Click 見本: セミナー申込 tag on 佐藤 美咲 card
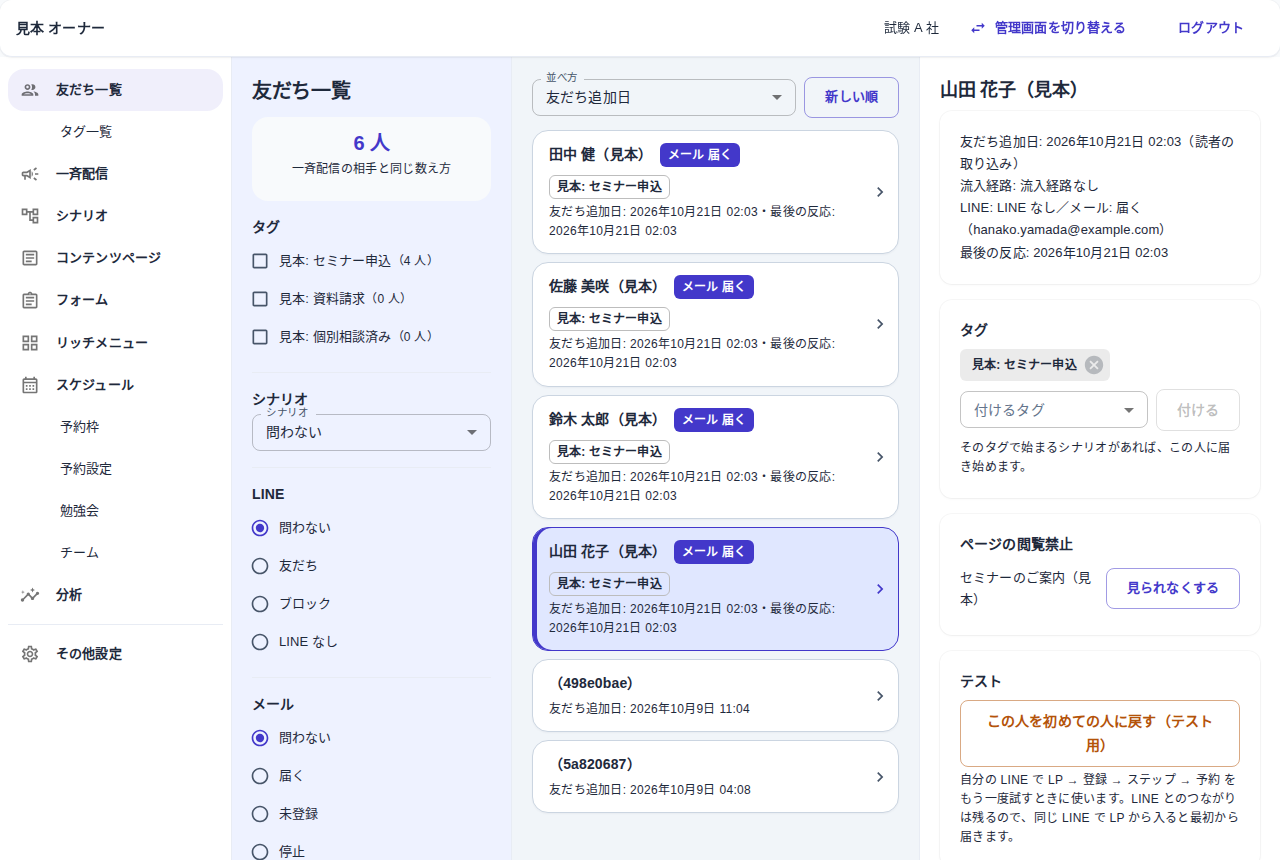 [x=609, y=319]
